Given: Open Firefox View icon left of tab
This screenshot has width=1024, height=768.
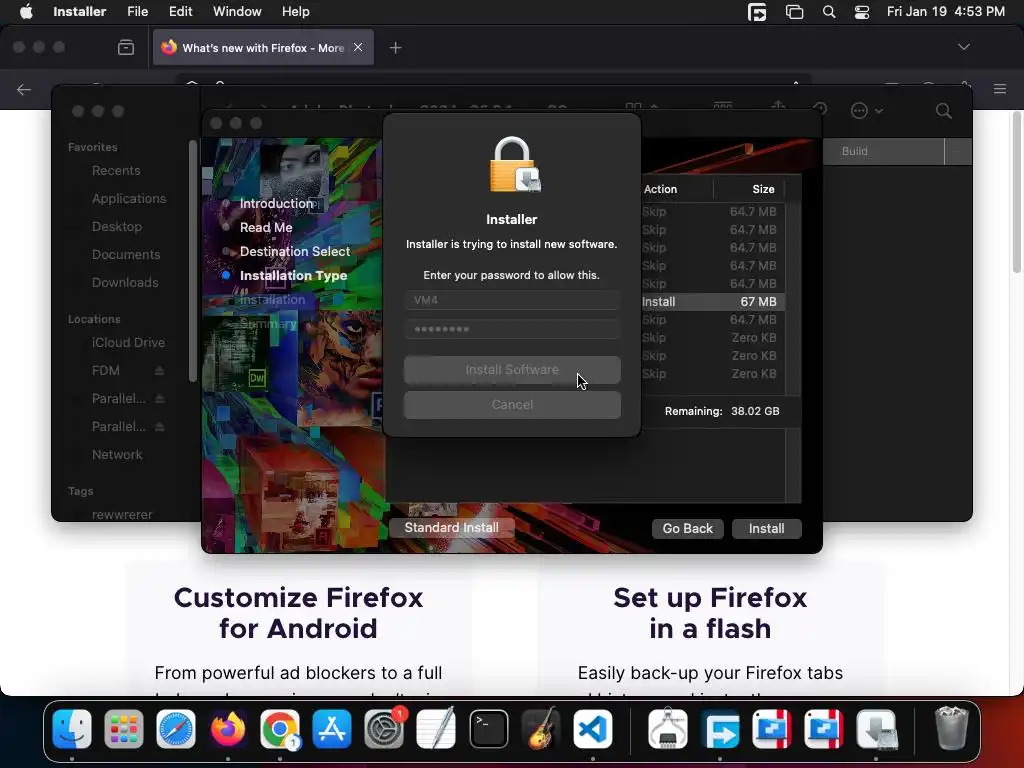Looking at the screenshot, I should tap(125, 47).
